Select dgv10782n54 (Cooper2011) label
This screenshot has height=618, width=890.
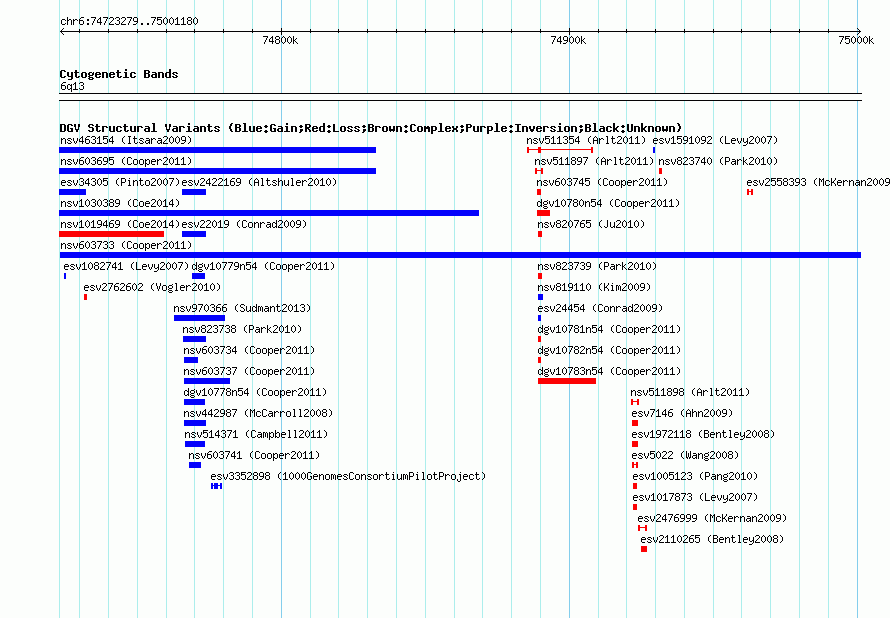(609, 350)
